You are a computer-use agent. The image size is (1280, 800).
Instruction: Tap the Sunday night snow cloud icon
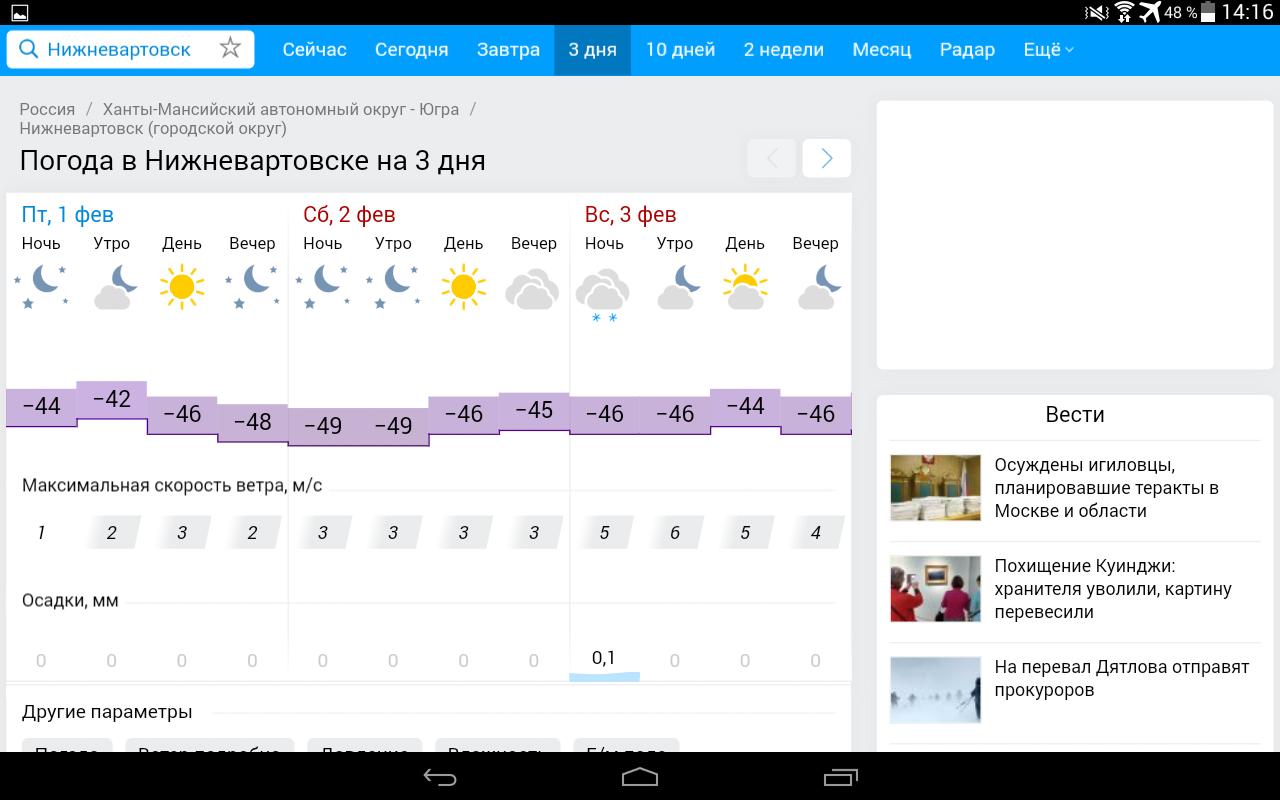coord(604,295)
